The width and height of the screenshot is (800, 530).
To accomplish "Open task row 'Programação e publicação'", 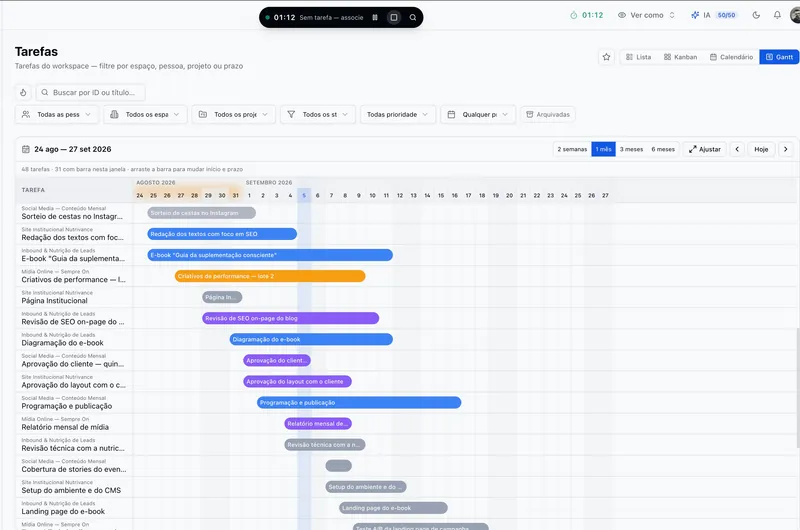I will 74,402.
